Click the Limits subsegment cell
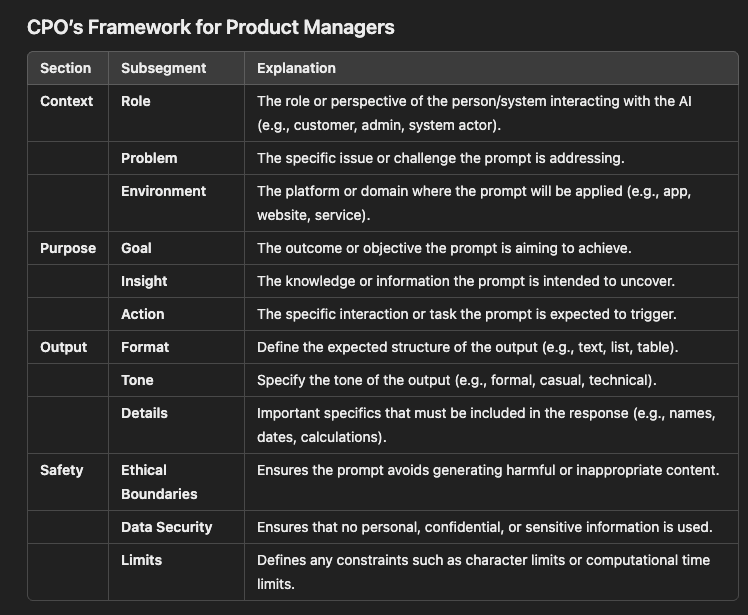The width and height of the screenshot is (748, 615). (x=141, y=560)
